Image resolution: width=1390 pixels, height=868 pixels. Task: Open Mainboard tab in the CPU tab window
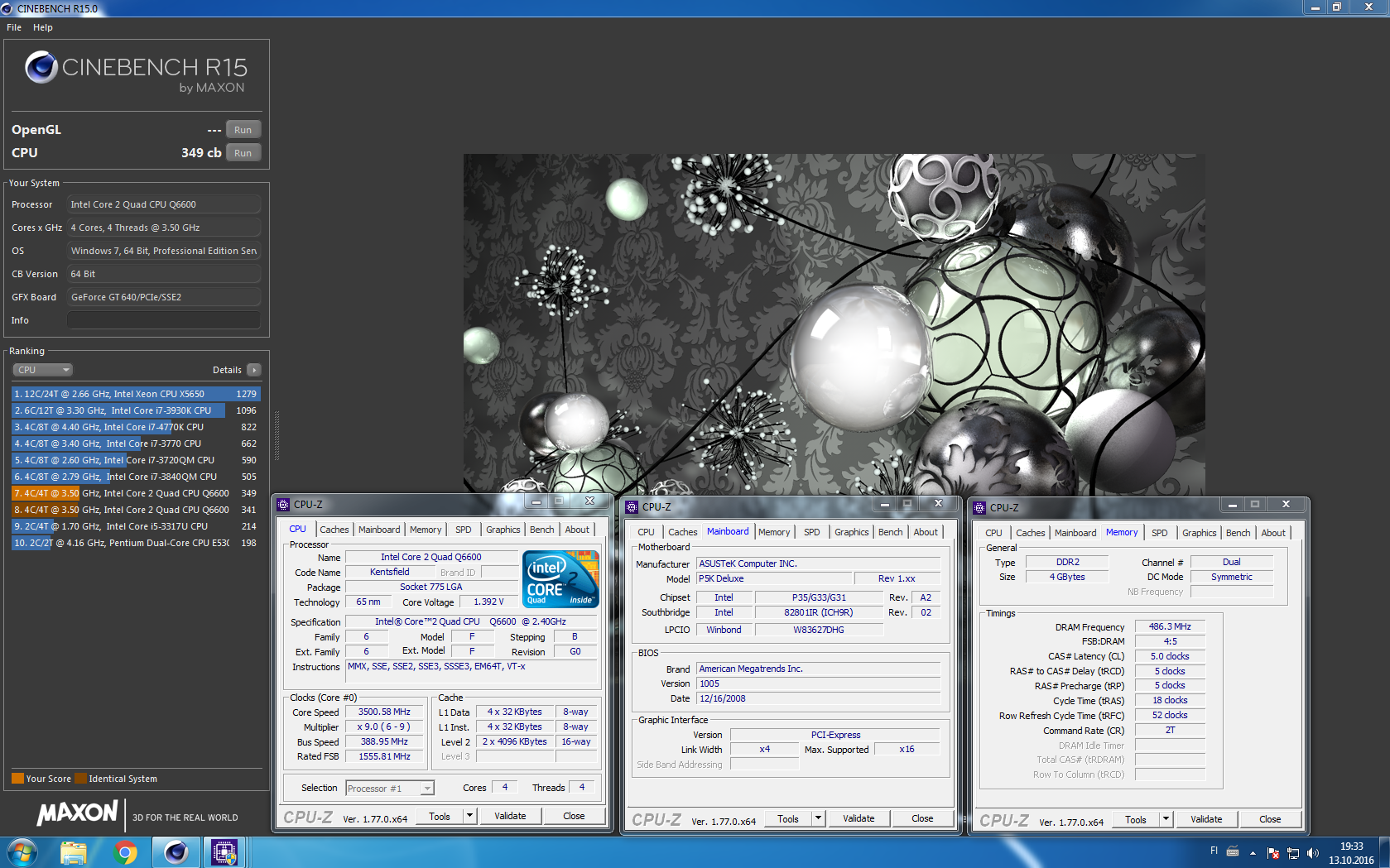379,530
